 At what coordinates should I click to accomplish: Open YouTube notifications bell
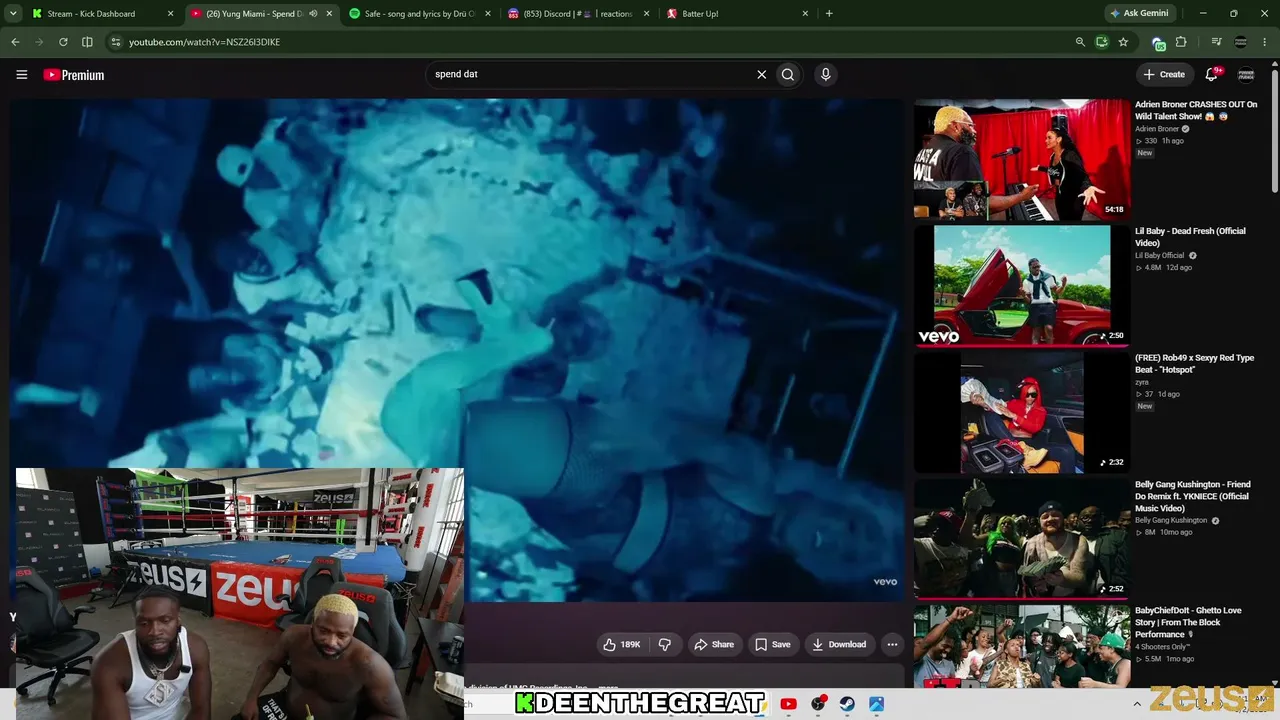tap(1212, 74)
